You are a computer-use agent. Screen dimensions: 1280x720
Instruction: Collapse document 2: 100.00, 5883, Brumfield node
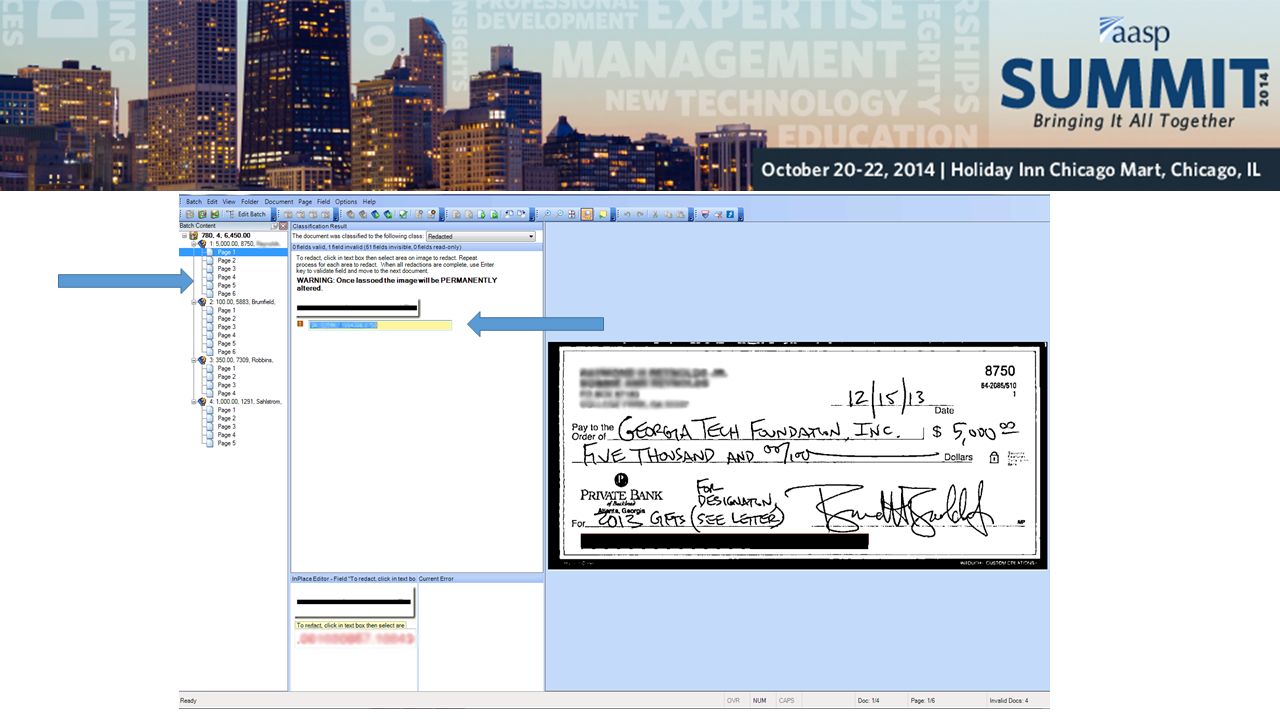click(x=194, y=301)
